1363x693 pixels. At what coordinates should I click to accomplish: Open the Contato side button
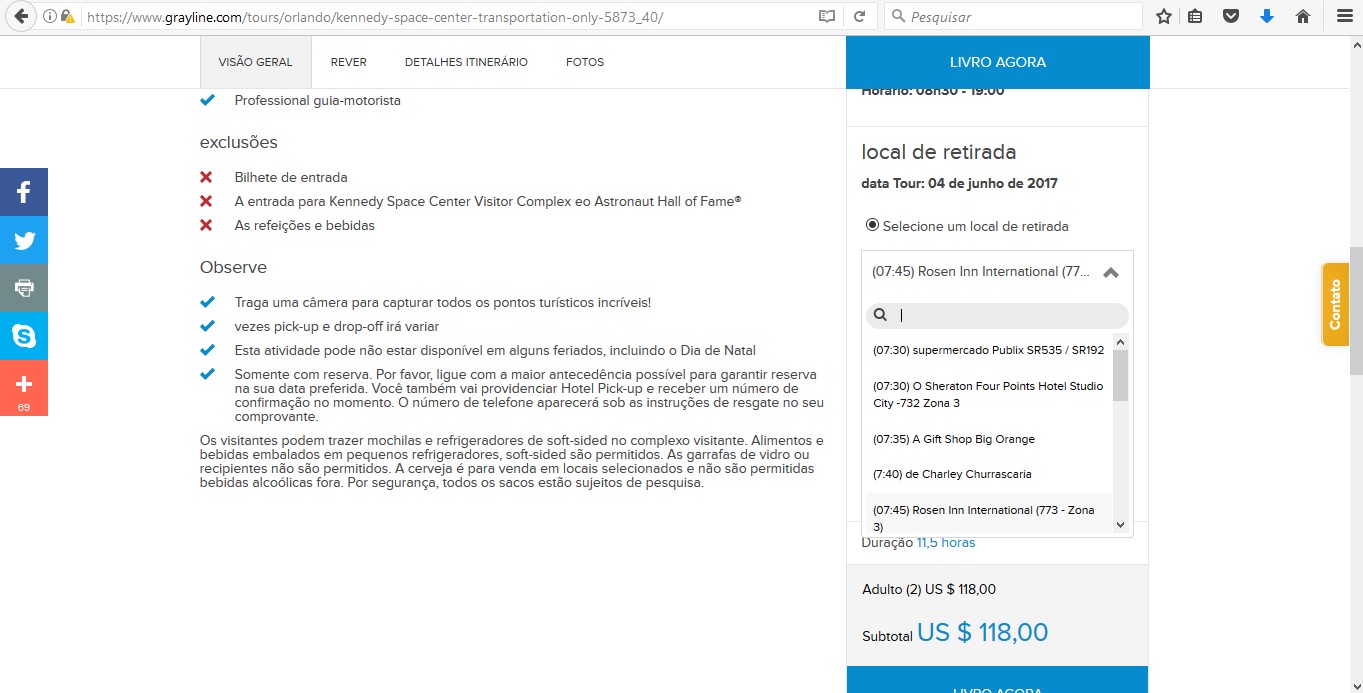(x=1335, y=305)
